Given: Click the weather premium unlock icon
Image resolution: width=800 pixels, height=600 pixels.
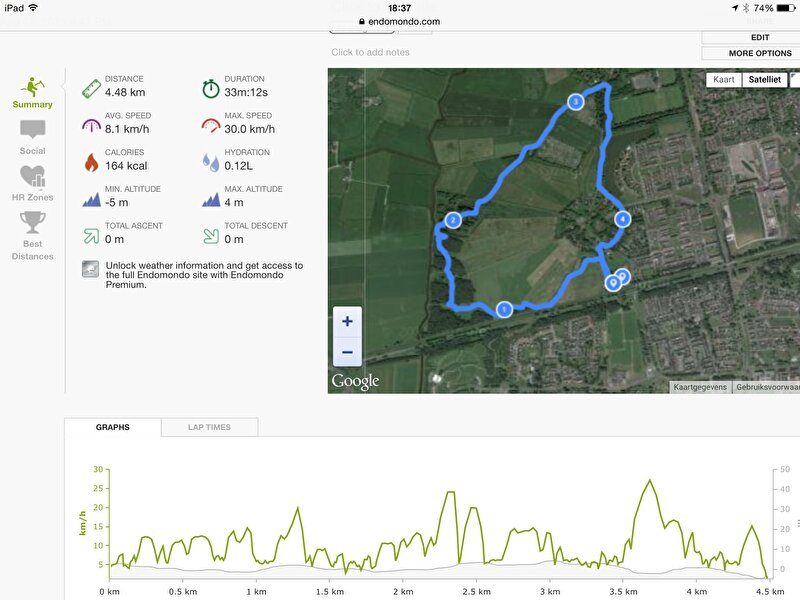Looking at the screenshot, I should (91, 269).
